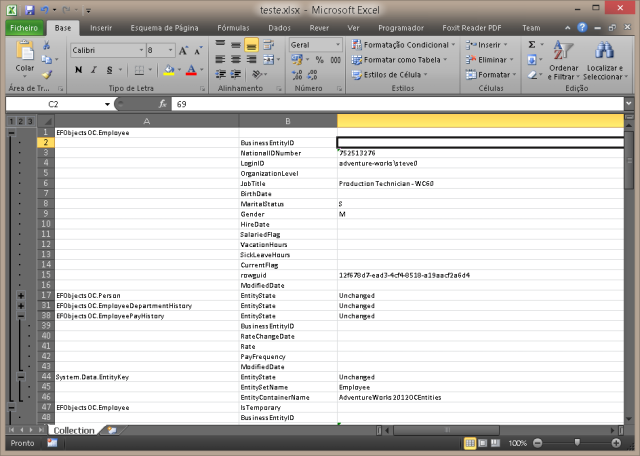Click the save disk icon
640x456 pixels.
click(x=29, y=10)
